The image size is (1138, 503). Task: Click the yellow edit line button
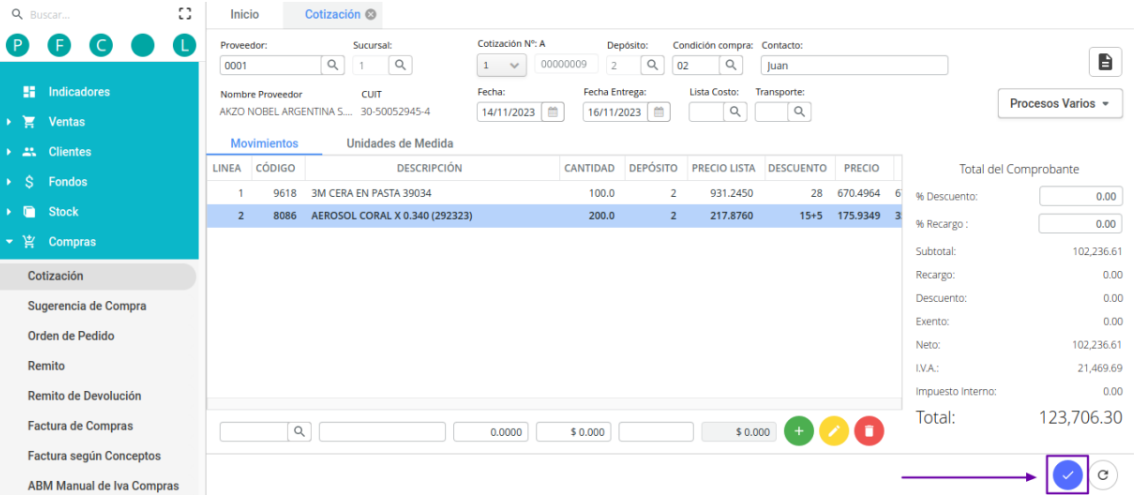[834, 431]
